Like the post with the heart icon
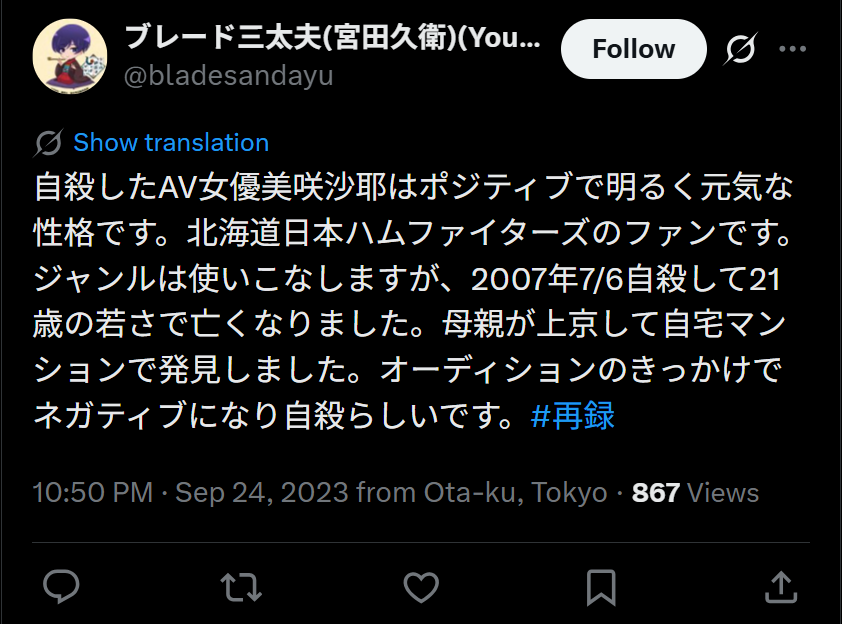 point(421,586)
